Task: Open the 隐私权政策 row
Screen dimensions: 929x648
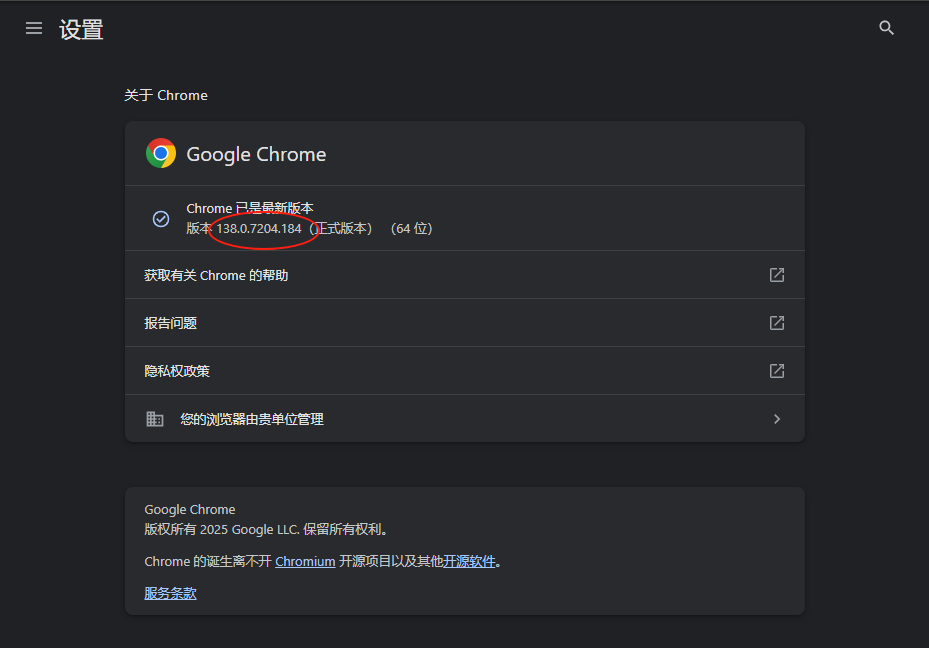Action: click(464, 371)
